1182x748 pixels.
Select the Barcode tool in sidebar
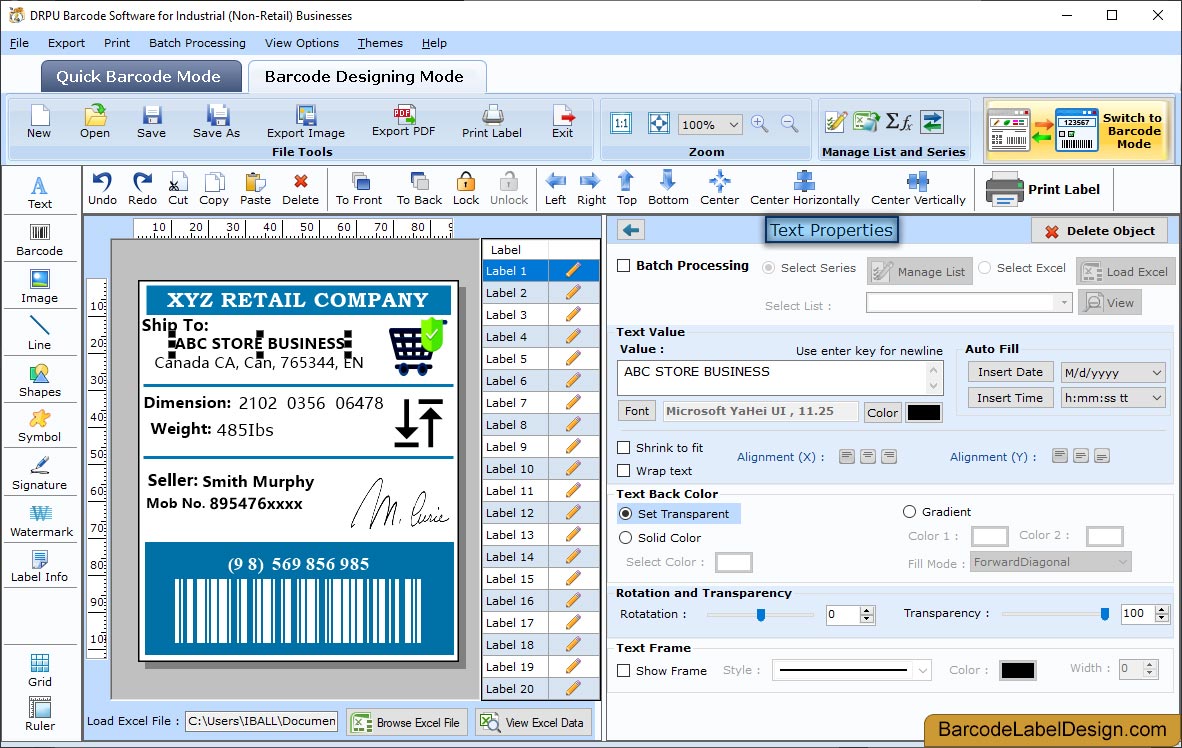tap(39, 240)
